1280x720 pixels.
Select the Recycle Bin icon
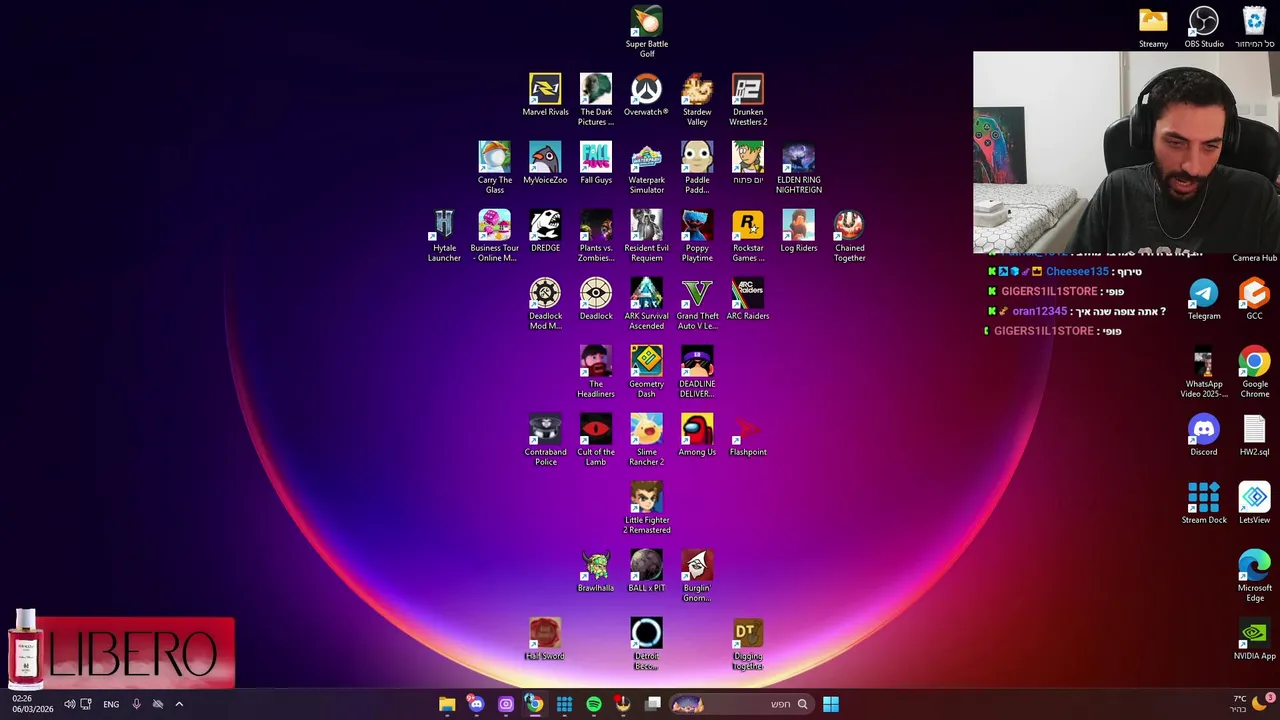(x=1254, y=27)
